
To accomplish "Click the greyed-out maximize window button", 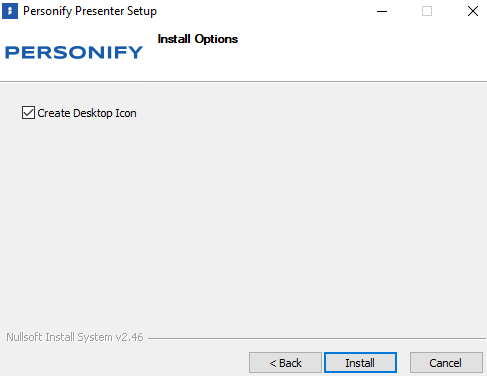I will point(427,11).
